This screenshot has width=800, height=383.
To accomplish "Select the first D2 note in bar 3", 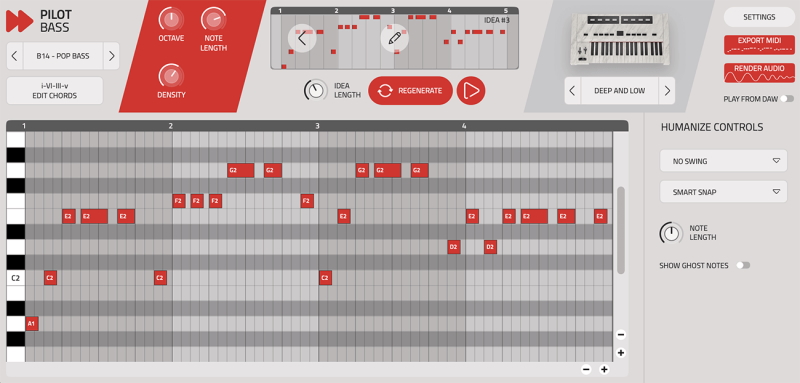I will pos(454,247).
